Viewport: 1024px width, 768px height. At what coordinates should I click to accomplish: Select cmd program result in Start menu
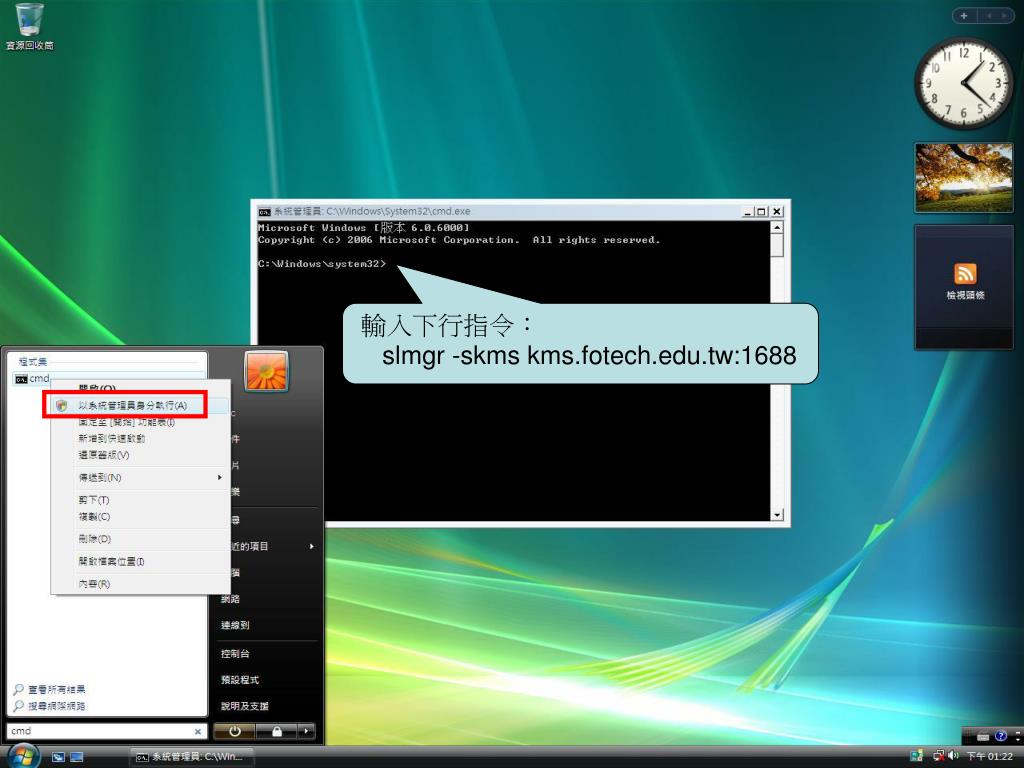point(108,379)
